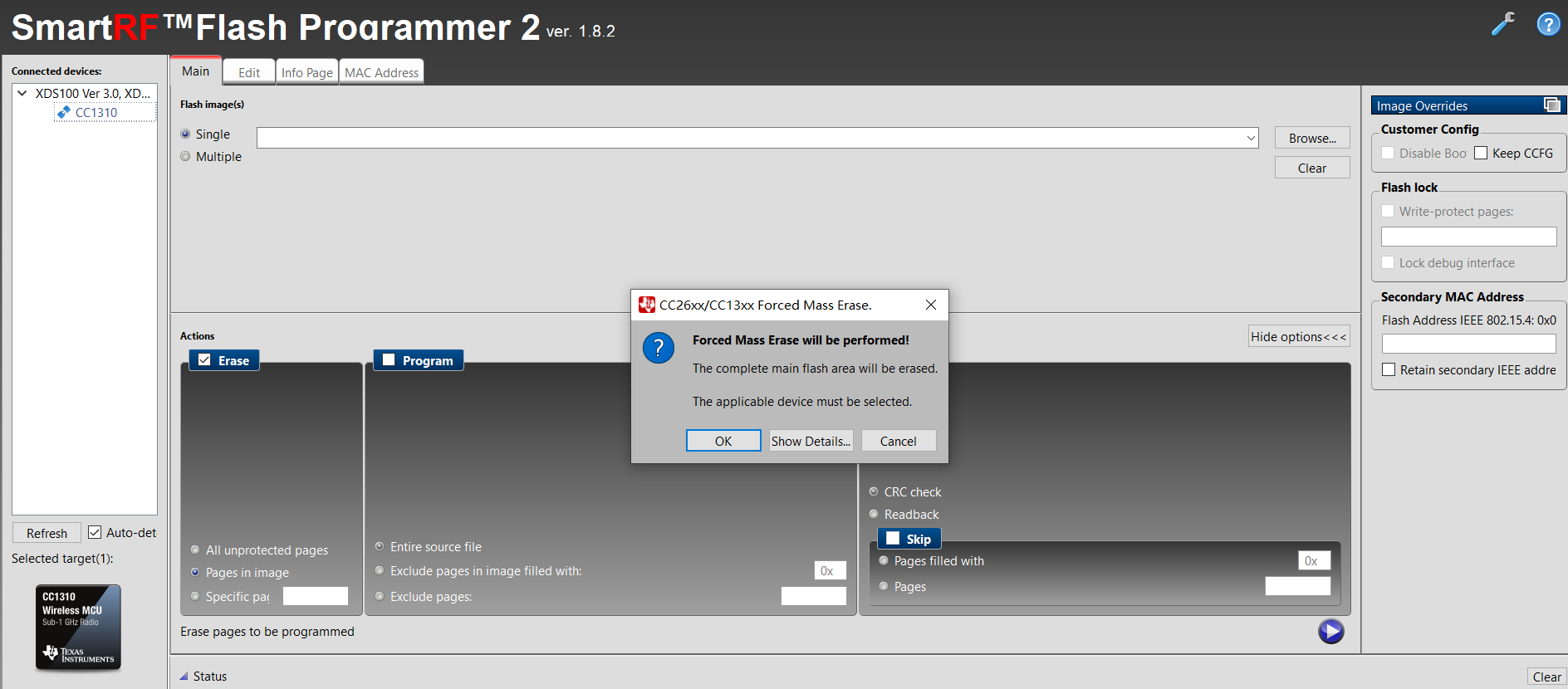Click the Exclude pages filled-with 0x field
This screenshot has width=1568, height=689.
(x=831, y=570)
